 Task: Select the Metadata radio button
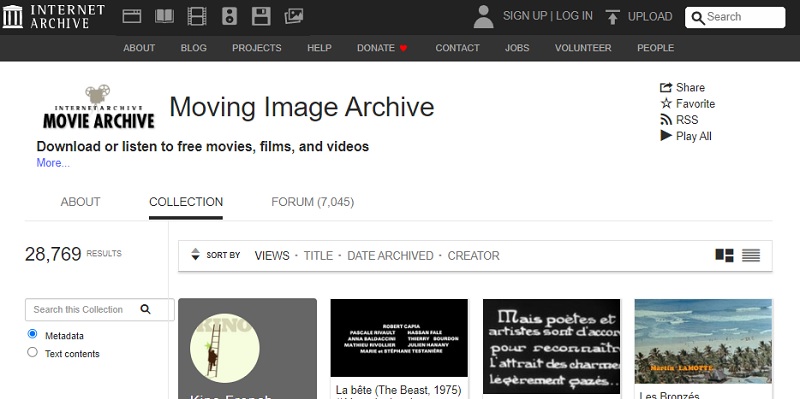32,334
